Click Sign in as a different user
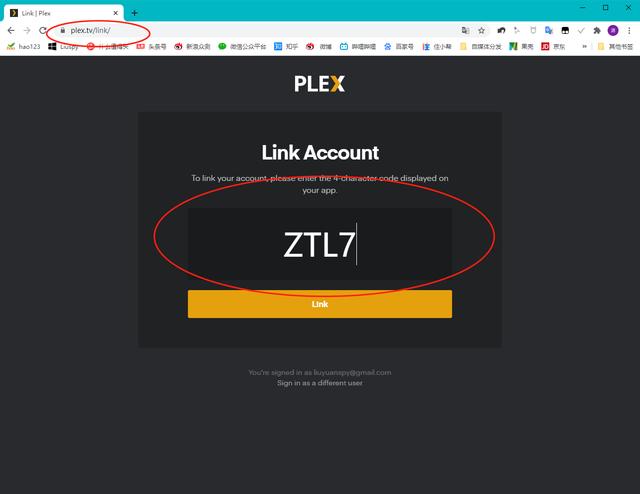This screenshot has width=640, height=494. tap(320, 383)
